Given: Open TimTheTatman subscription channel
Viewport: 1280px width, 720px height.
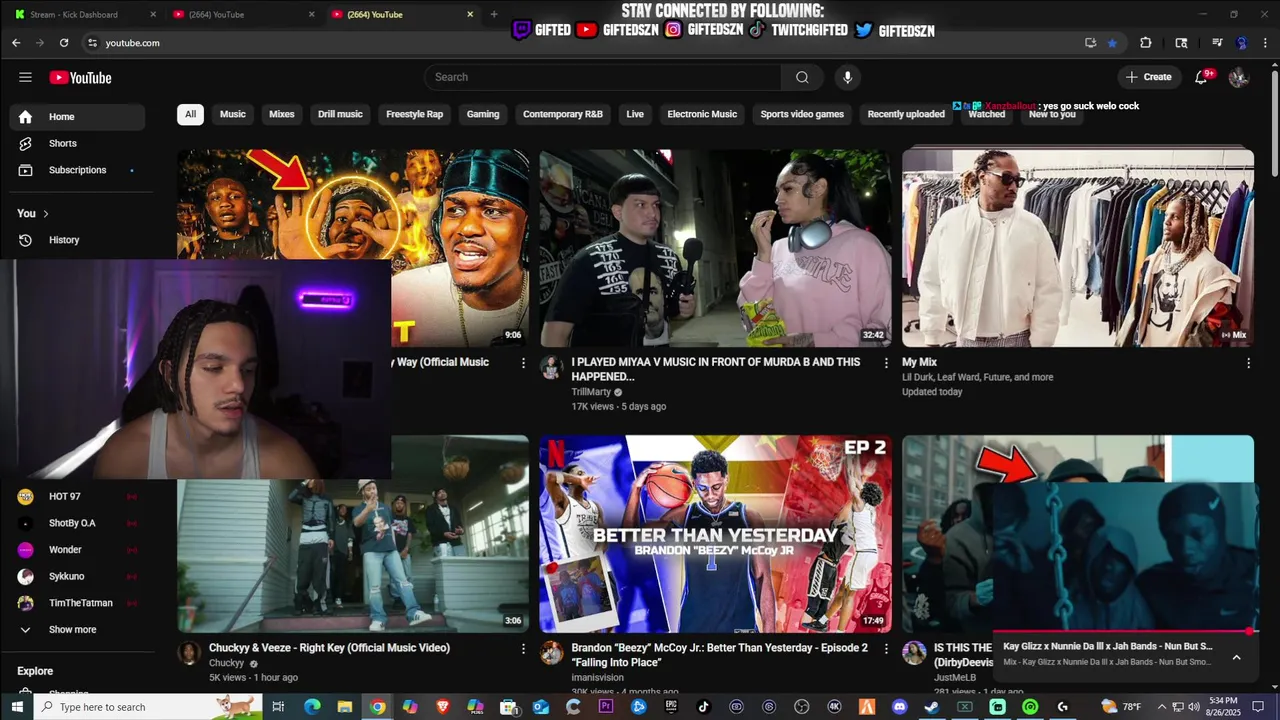Looking at the screenshot, I should click(x=77, y=603).
